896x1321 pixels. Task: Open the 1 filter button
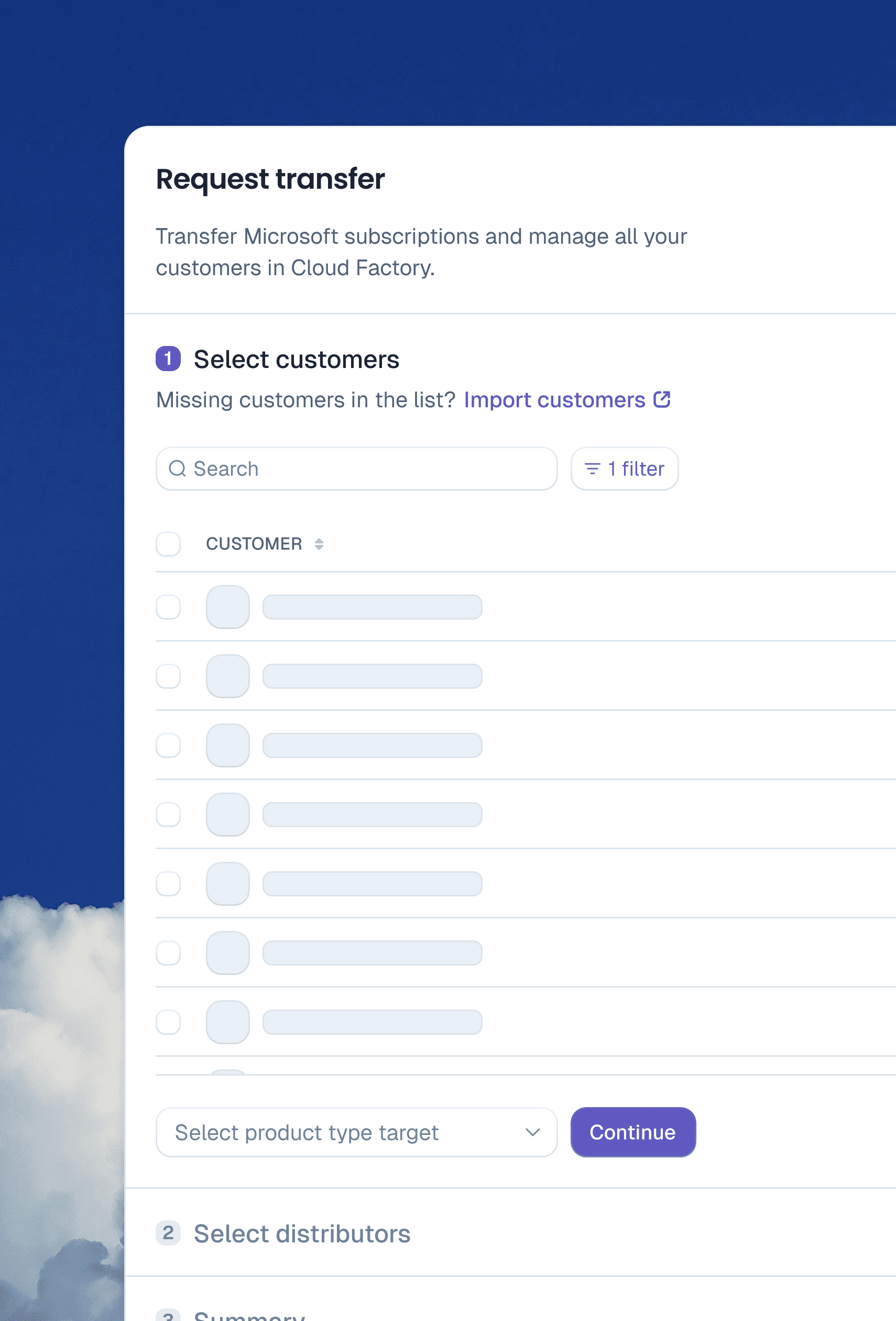tap(625, 469)
